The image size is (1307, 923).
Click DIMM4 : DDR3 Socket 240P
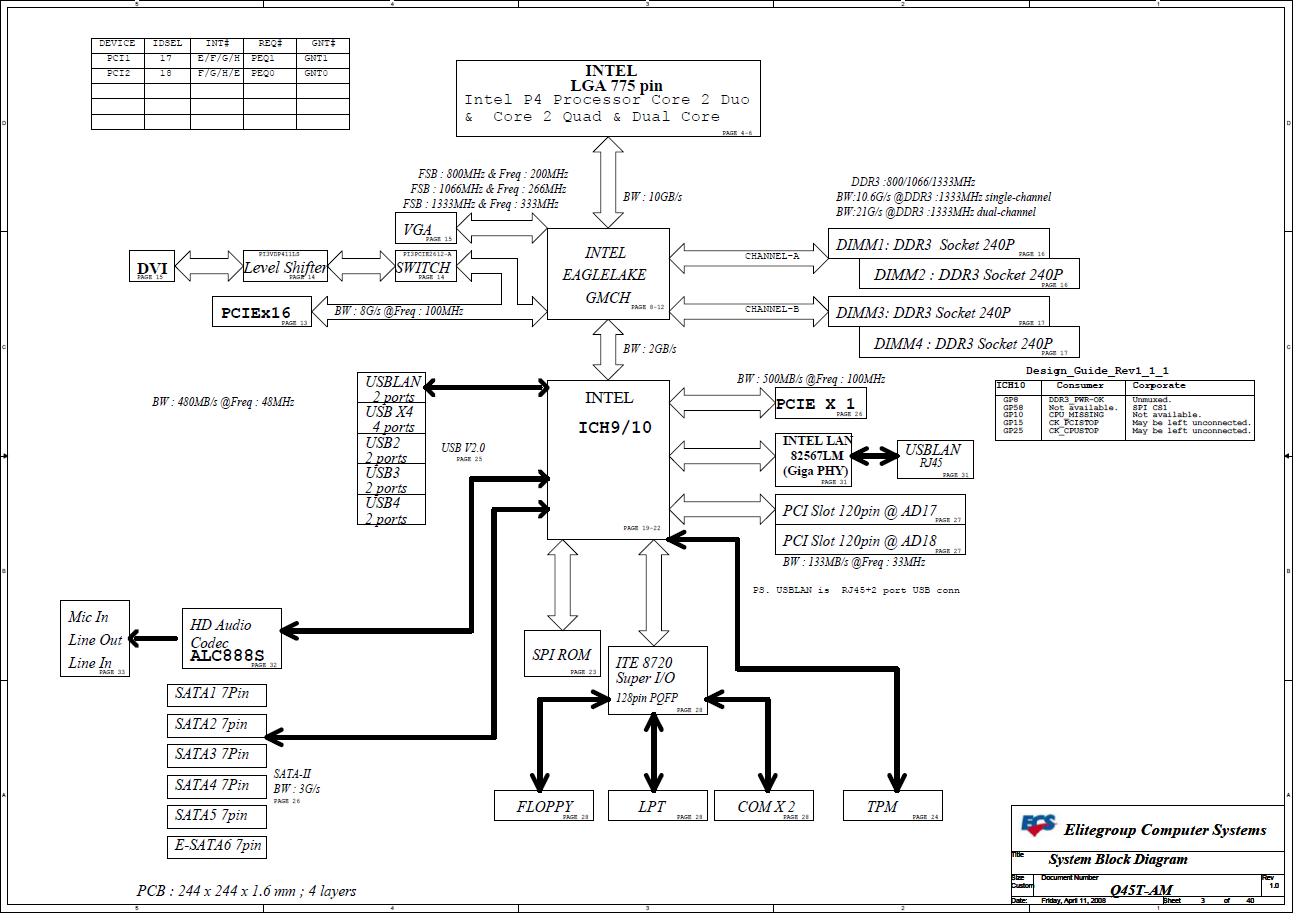click(969, 342)
